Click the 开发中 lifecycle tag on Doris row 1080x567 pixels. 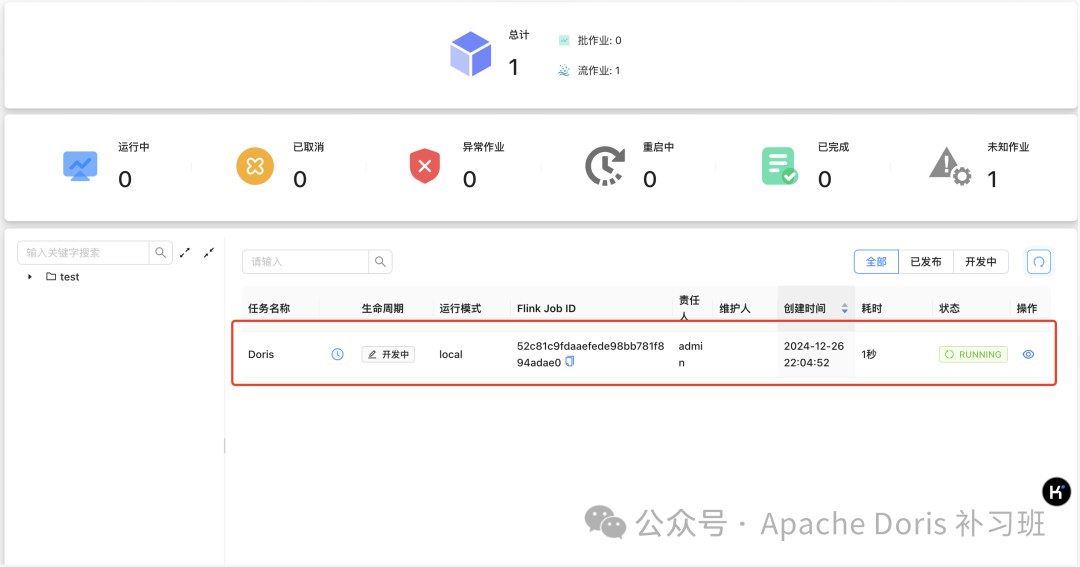[388, 354]
